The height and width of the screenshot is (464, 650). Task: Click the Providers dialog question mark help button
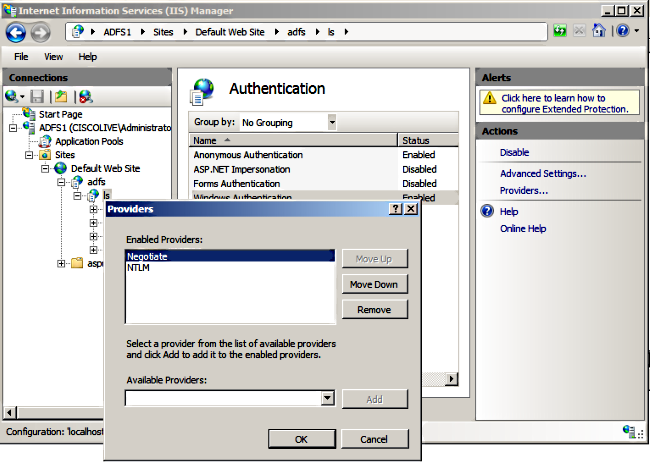point(396,209)
